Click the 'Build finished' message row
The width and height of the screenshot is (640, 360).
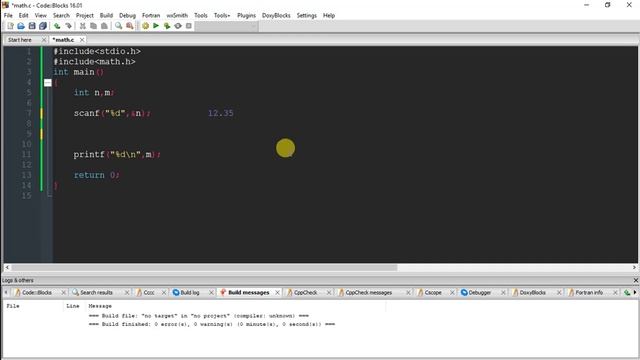point(212,324)
